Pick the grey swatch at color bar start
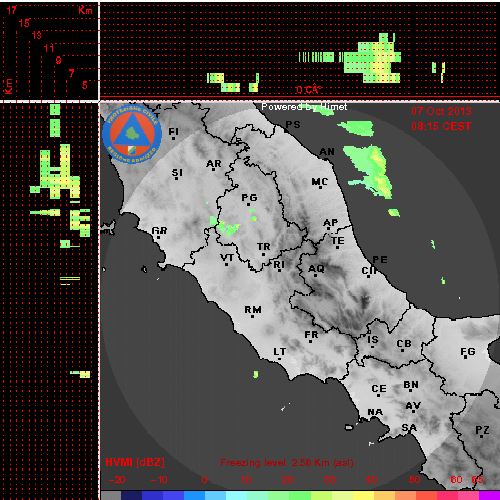500x500 pixels. coord(111,496)
